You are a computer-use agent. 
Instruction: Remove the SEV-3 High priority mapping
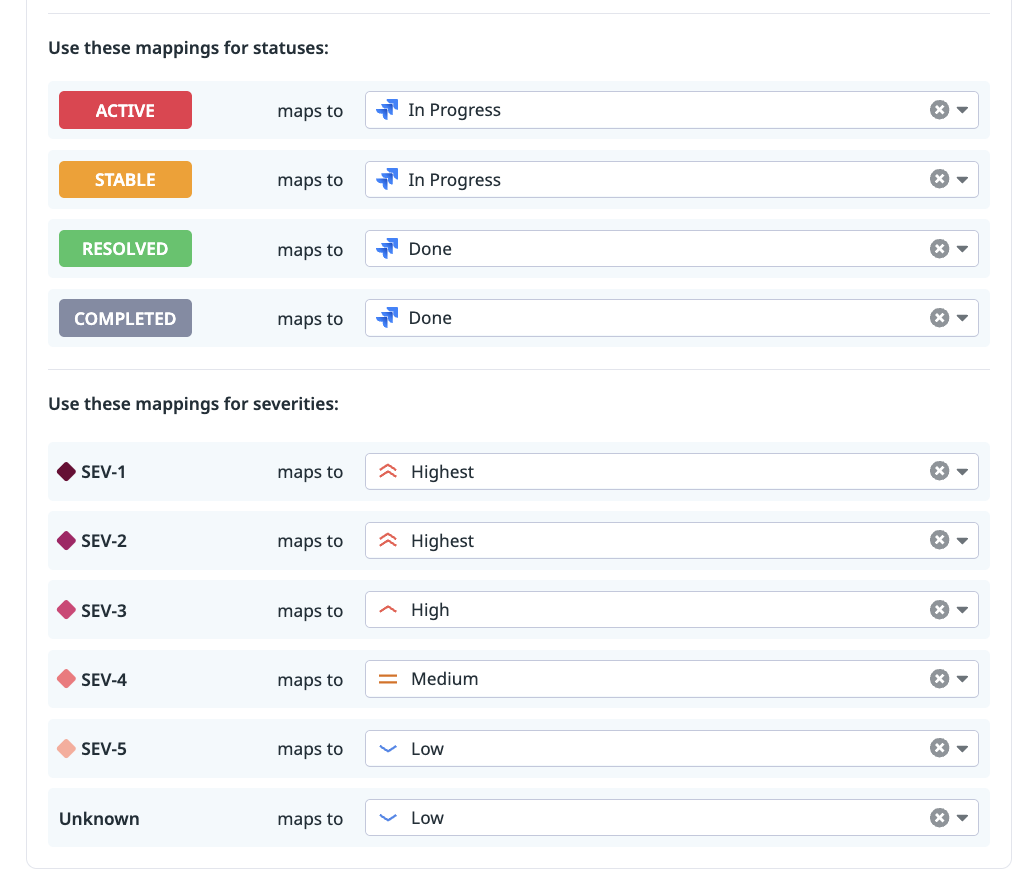coord(939,610)
